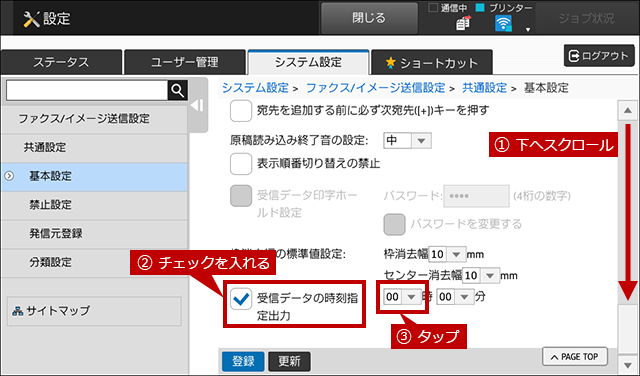Select 基本設定 in sidebar menu

[x=94, y=177]
